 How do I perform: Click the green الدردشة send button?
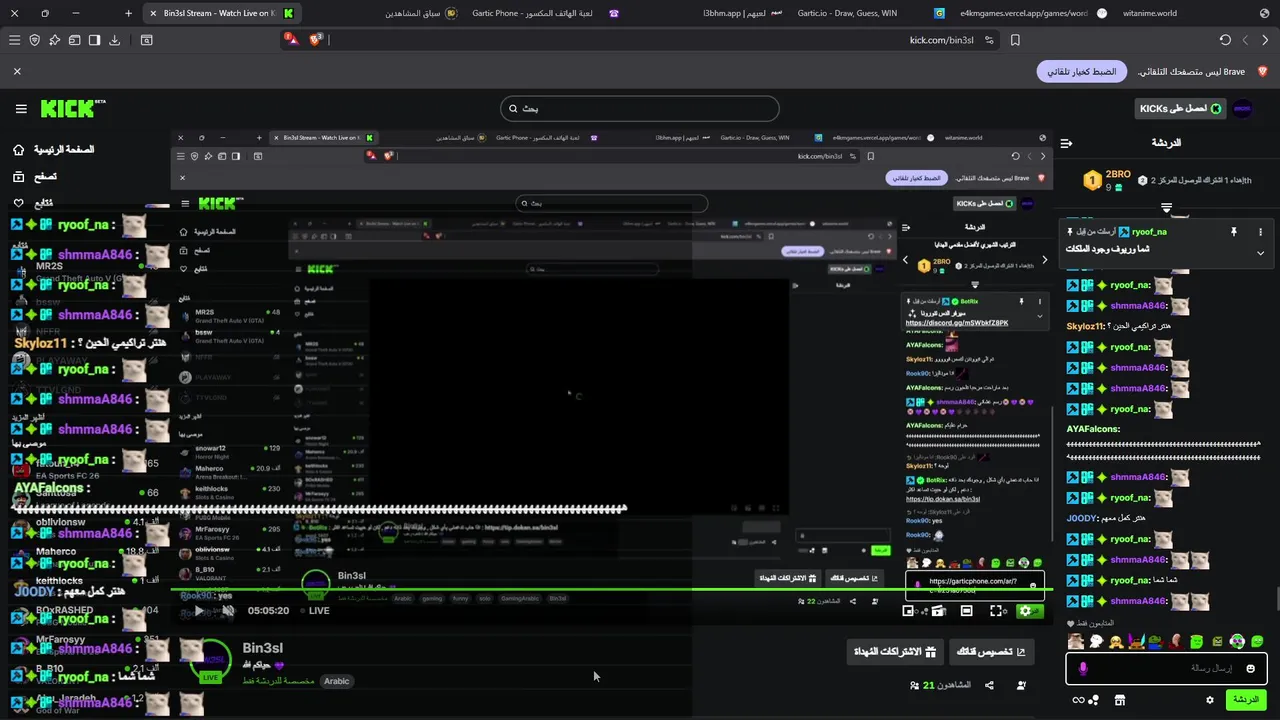[x=1246, y=700]
